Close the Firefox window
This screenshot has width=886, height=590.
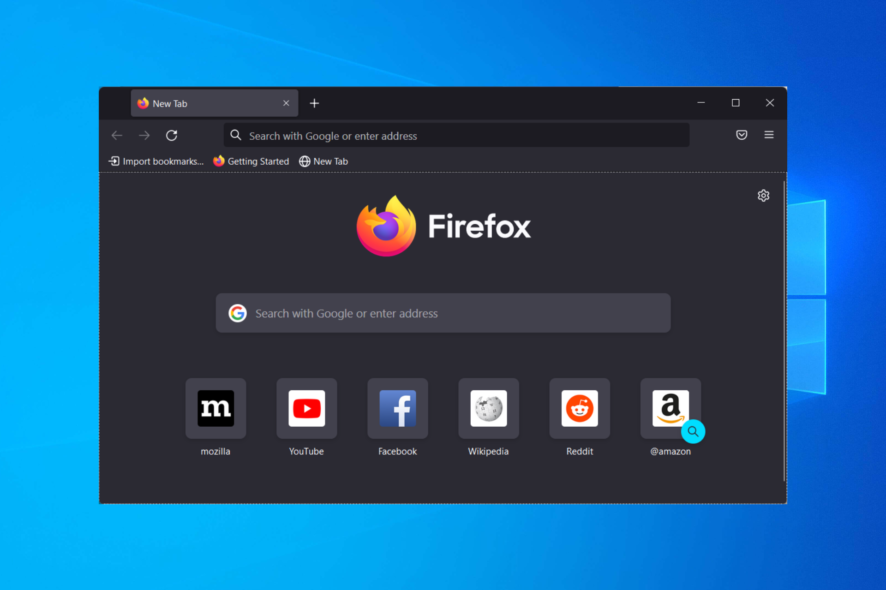pos(770,103)
